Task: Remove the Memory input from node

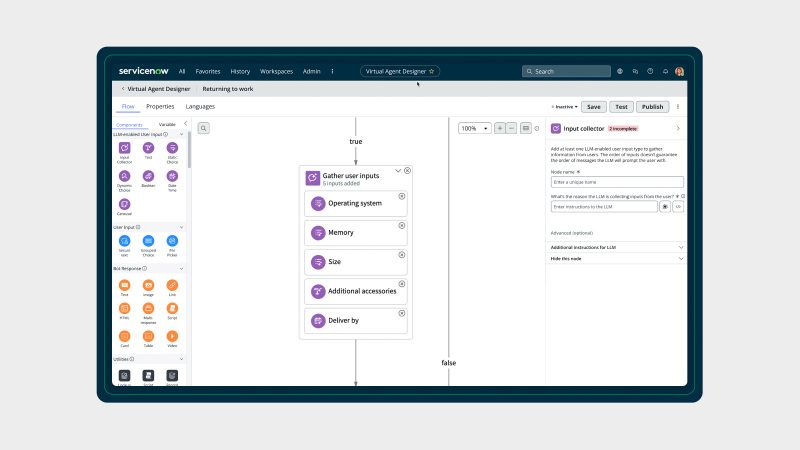Action: point(402,225)
